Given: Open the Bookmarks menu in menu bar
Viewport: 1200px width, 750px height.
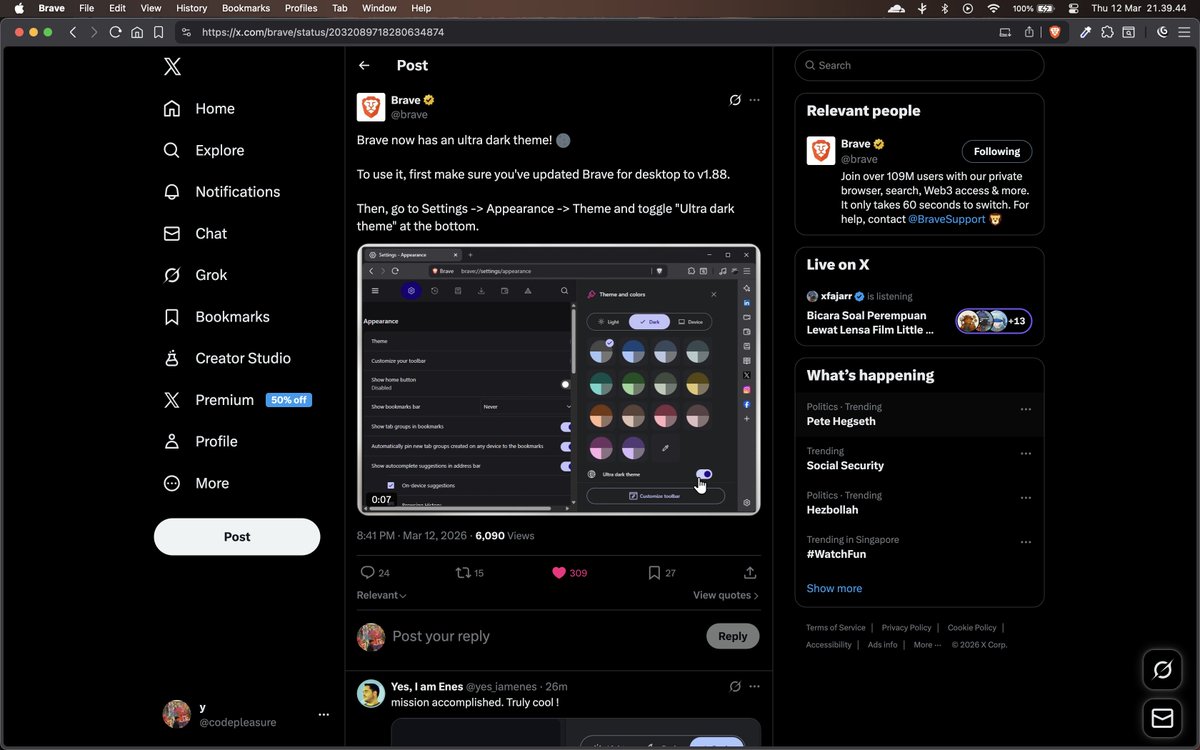Looking at the screenshot, I should 246,8.
